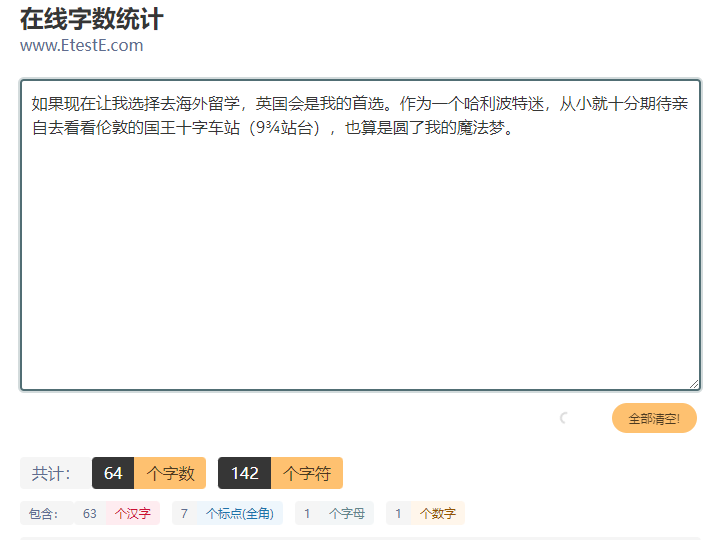Click the 个字符 label
Screen dimensions: 719x540
coord(307,473)
